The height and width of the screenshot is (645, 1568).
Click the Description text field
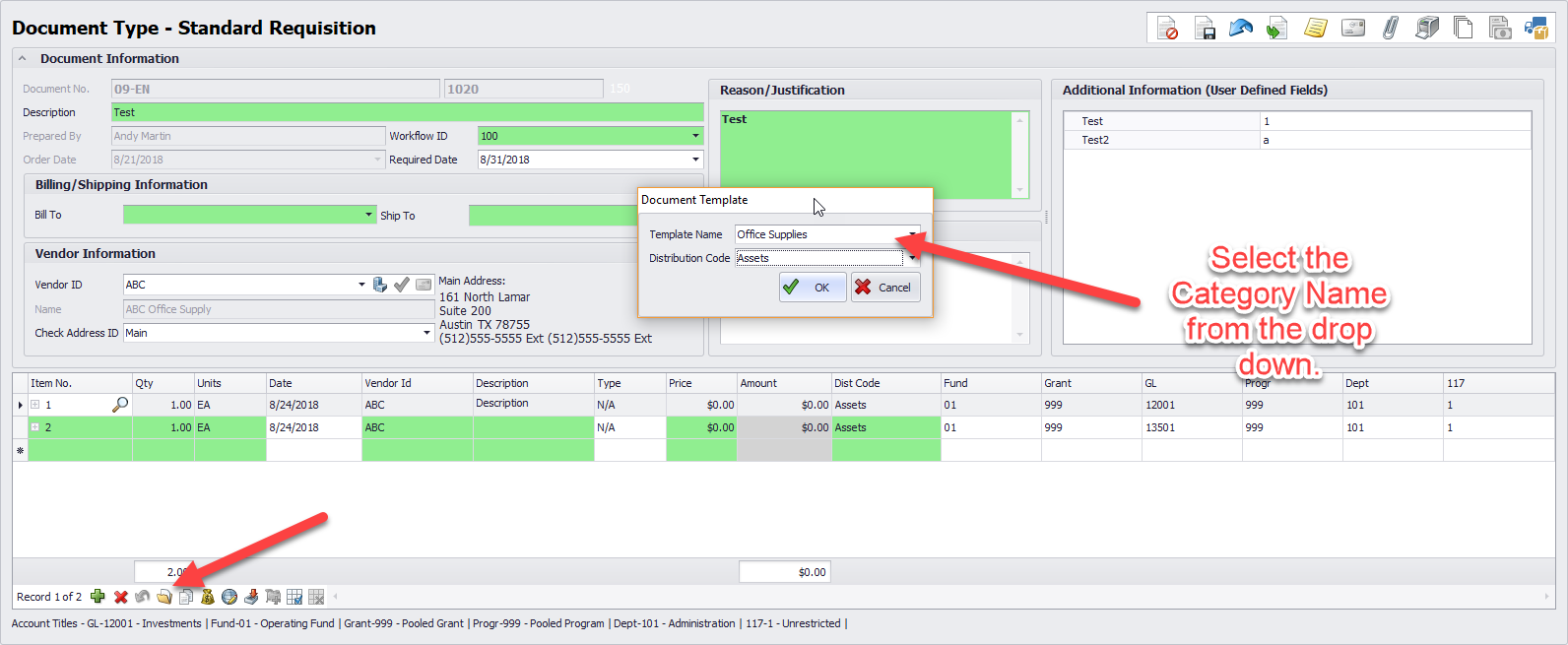pyautogui.click(x=407, y=112)
